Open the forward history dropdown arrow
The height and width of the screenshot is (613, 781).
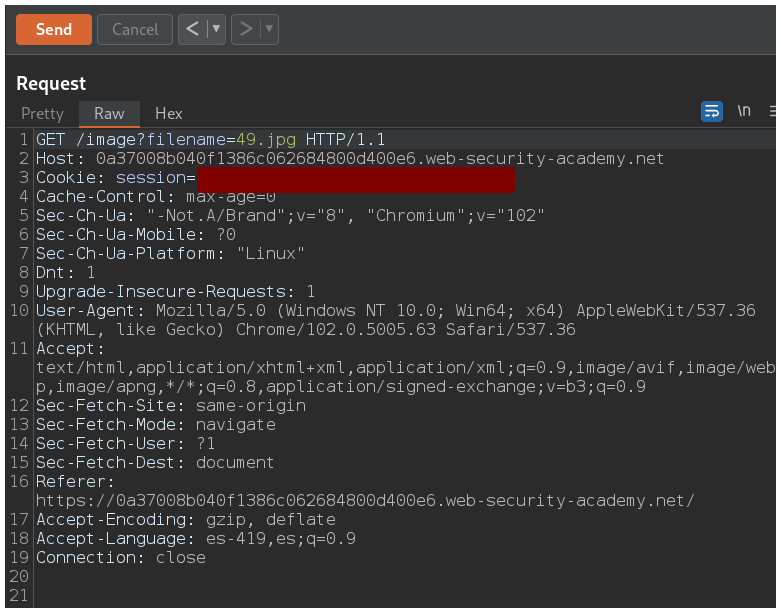click(268, 29)
